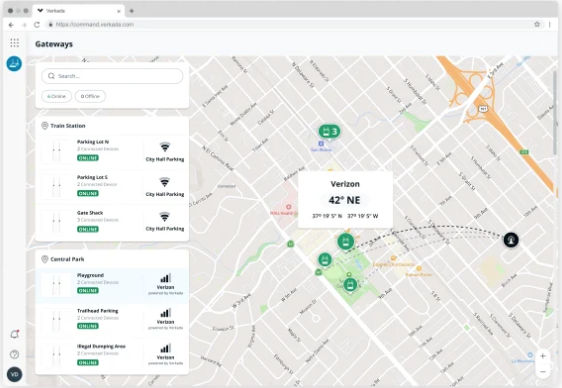Select the Gate Shack gateway entry
The width and height of the screenshot is (562, 388).
112,222
